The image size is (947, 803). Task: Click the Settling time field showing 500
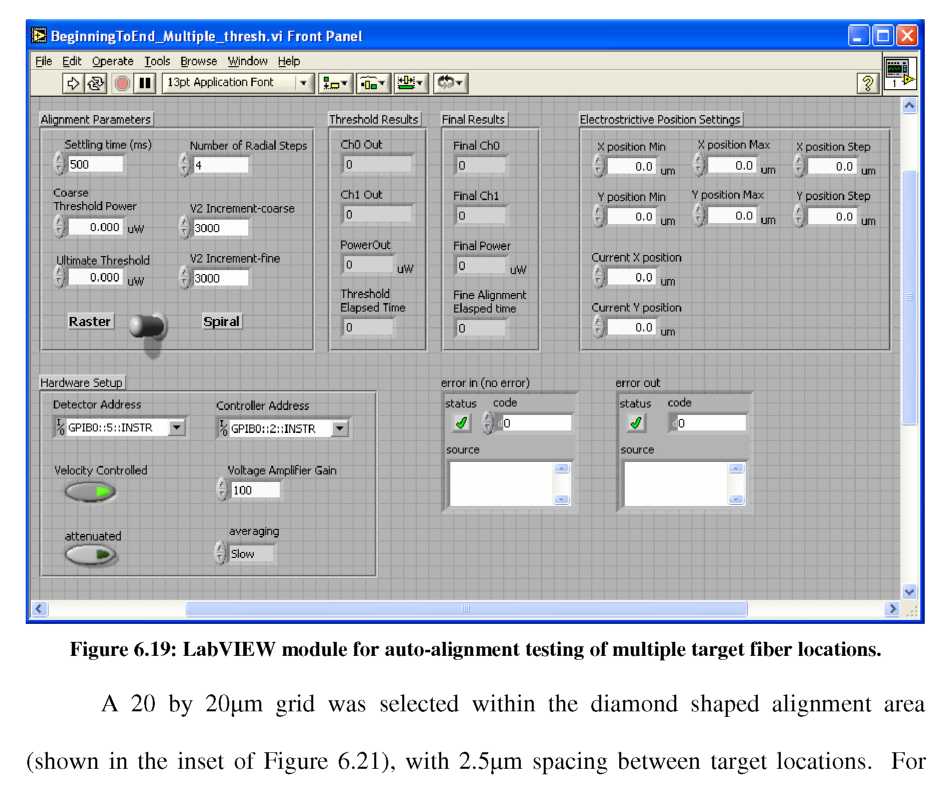[95, 164]
